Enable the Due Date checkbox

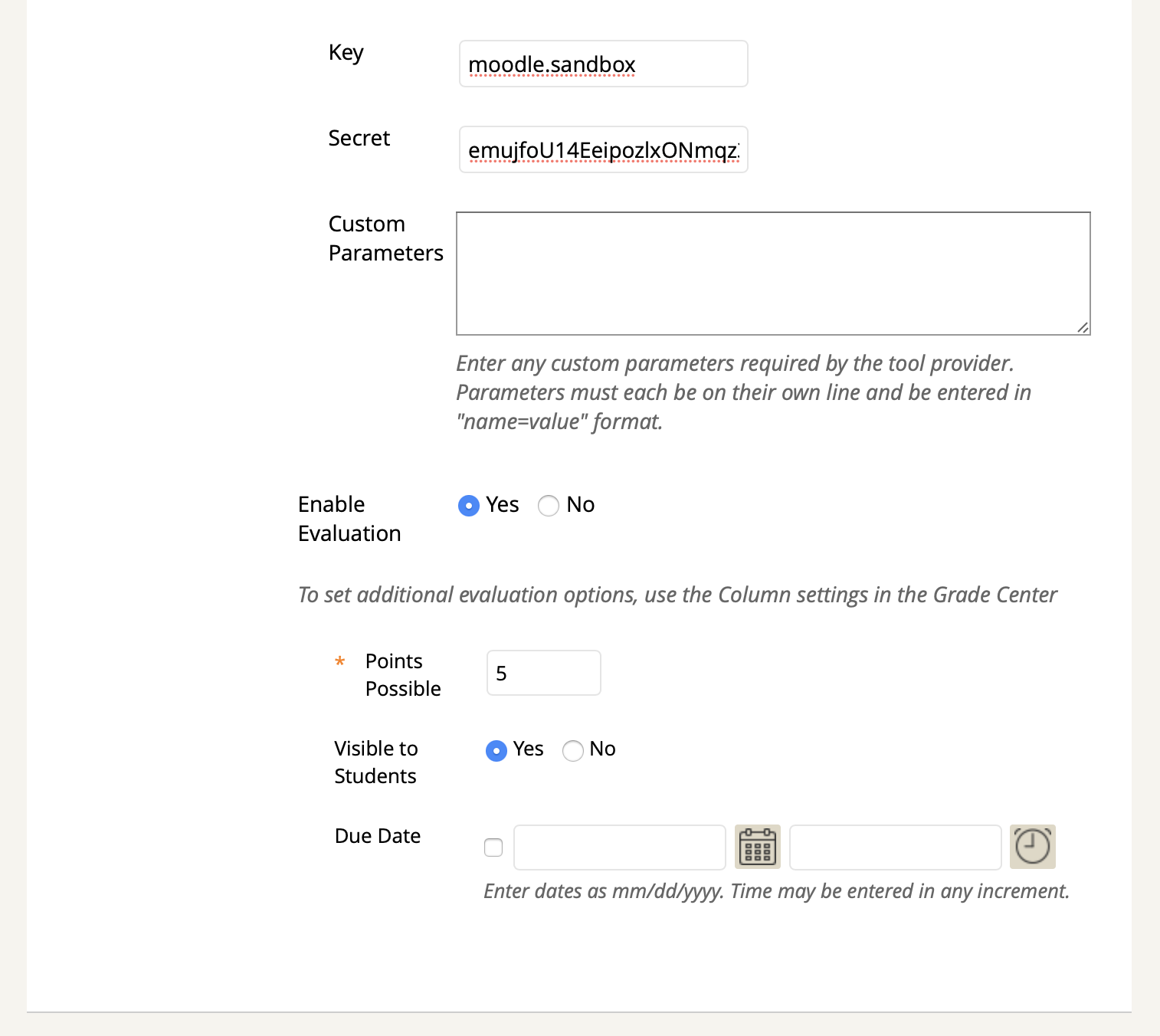[x=493, y=847]
